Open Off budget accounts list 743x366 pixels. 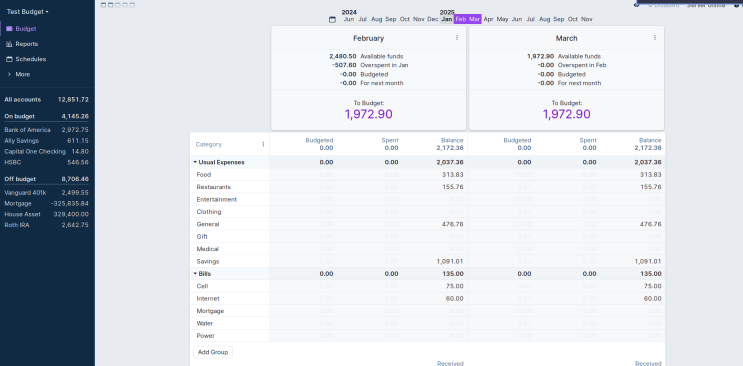point(46,179)
